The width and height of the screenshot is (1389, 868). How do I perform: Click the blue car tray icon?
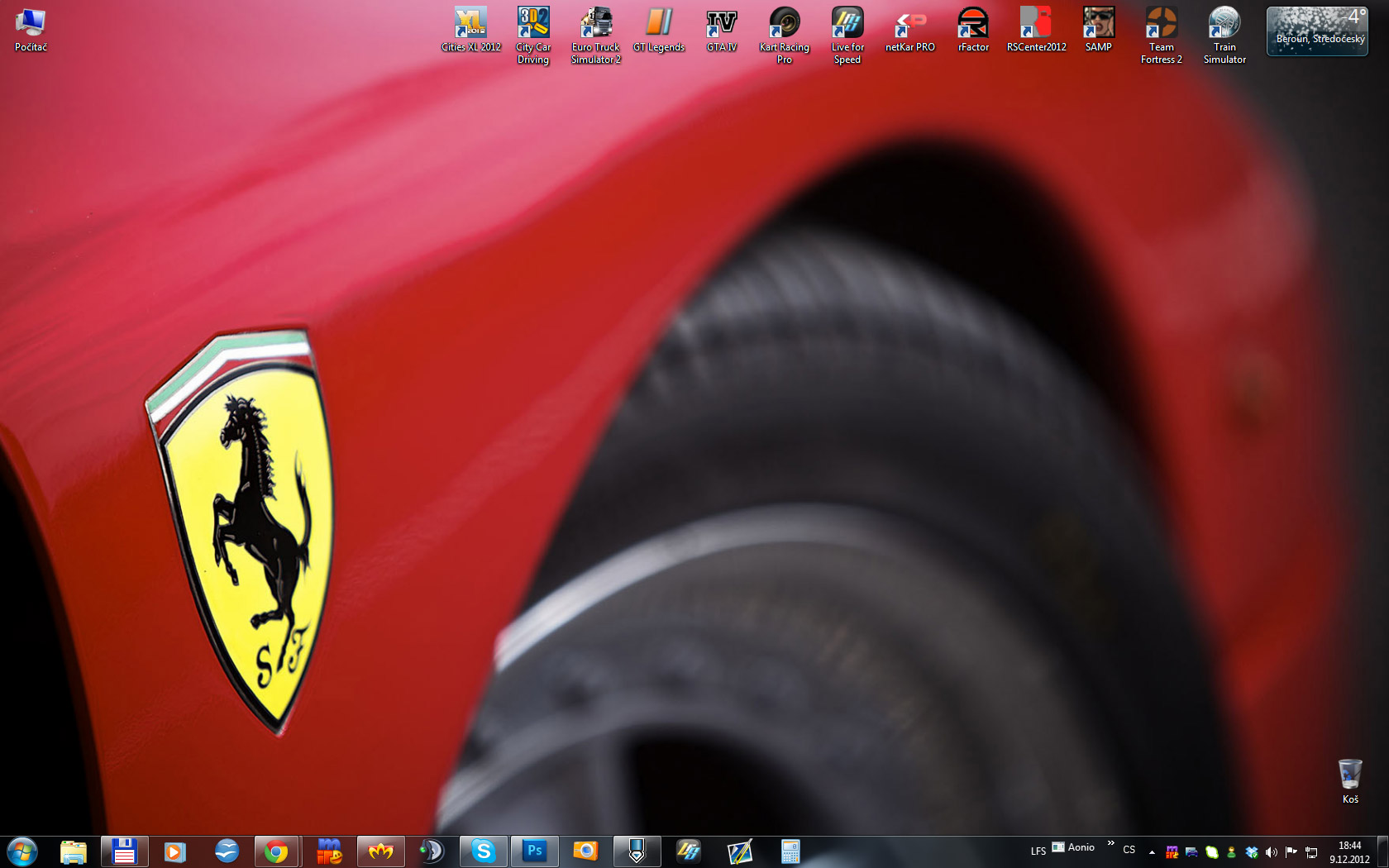[1191, 852]
